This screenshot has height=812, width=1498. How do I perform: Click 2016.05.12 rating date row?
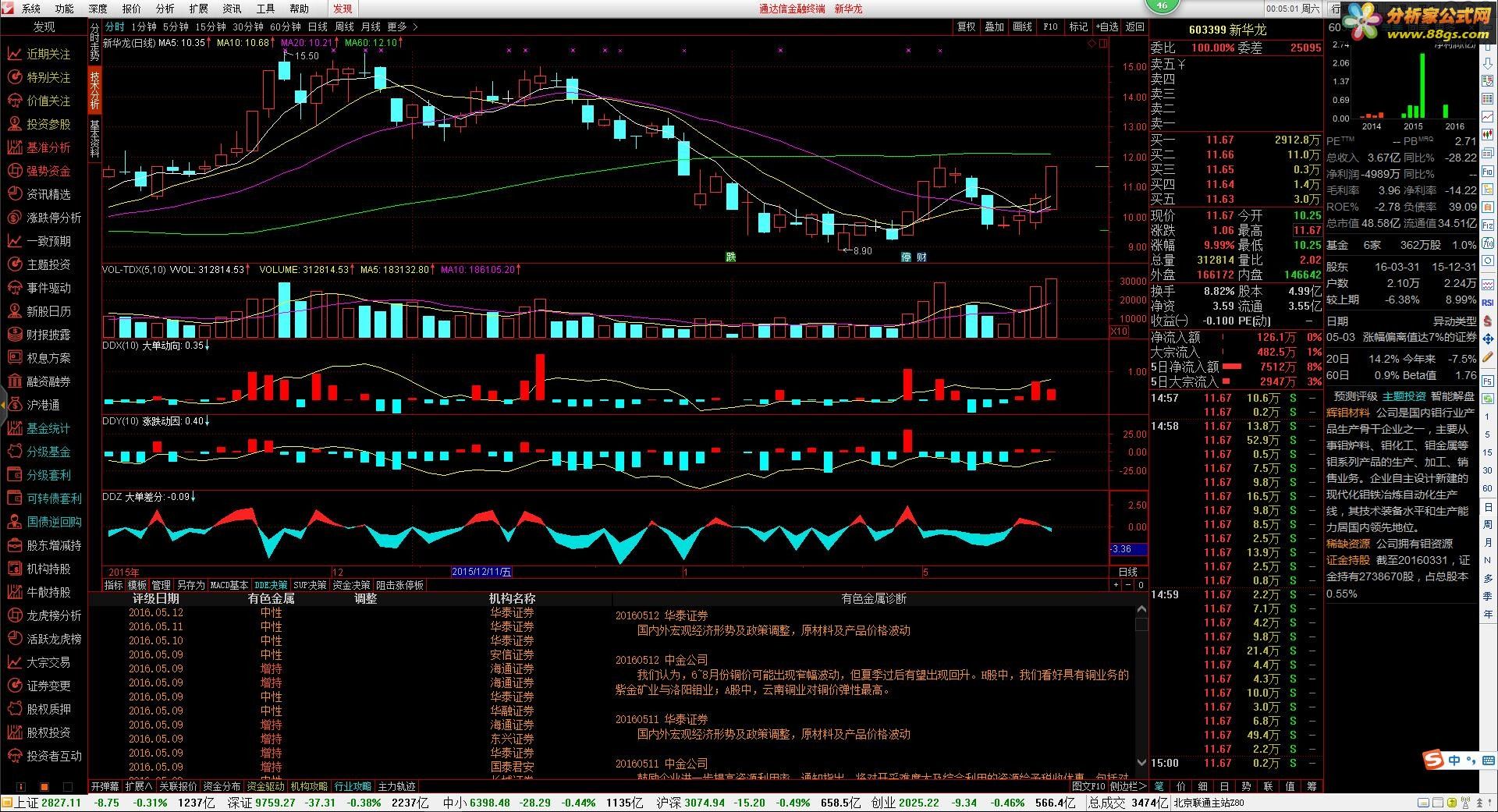(x=155, y=612)
